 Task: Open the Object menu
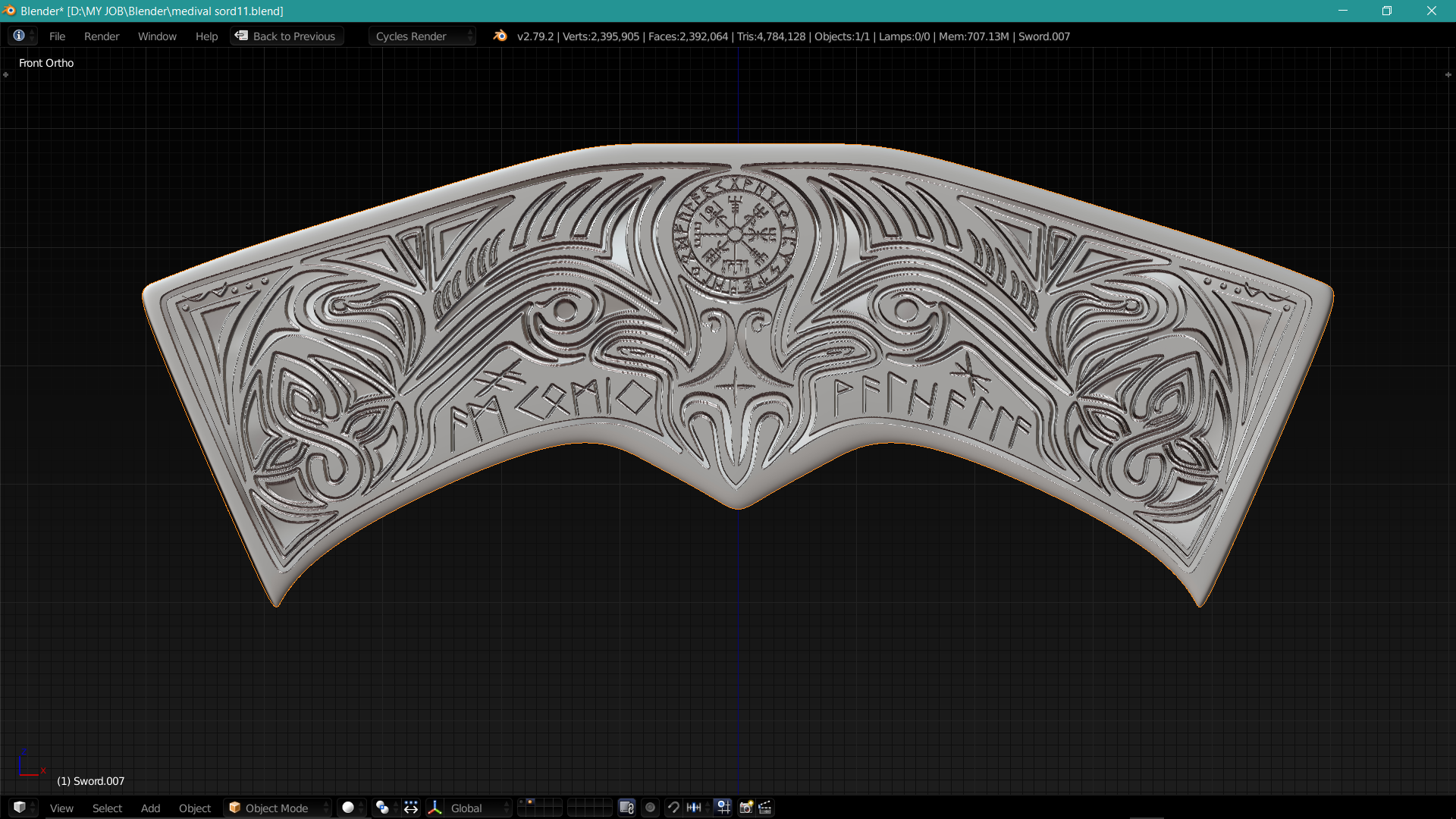pyautogui.click(x=194, y=808)
